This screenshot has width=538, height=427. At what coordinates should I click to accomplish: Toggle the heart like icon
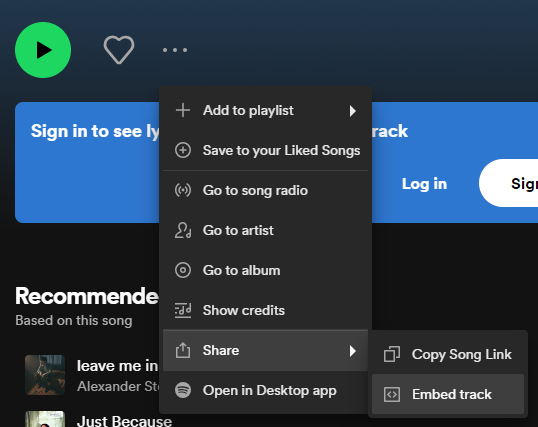(x=119, y=50)
